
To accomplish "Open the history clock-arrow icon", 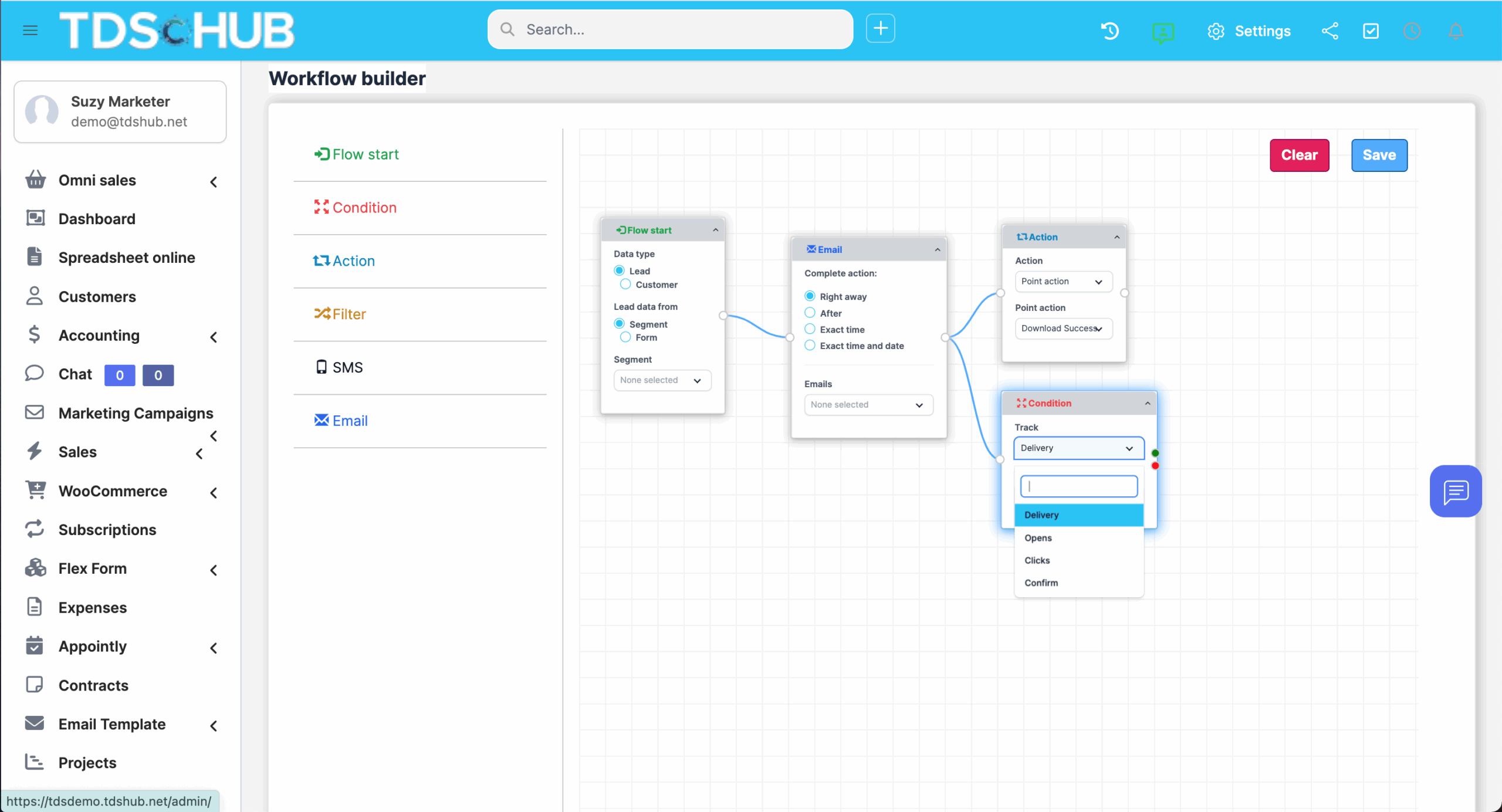I will (1109, 31).
